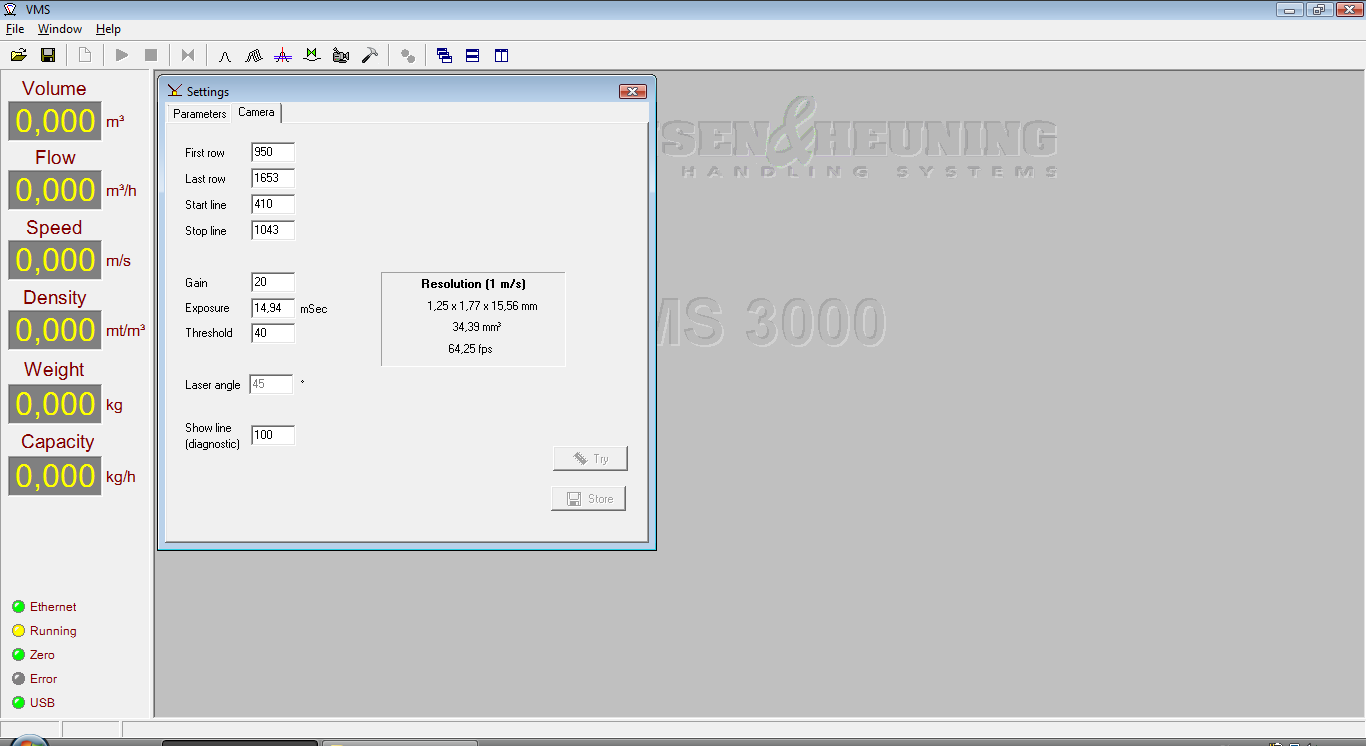Image resolution: width=1366 pixels, height=746 pixels.
Task: Save using the floppy disk icon
Action: pyautogui.click(x=47, y=56)
